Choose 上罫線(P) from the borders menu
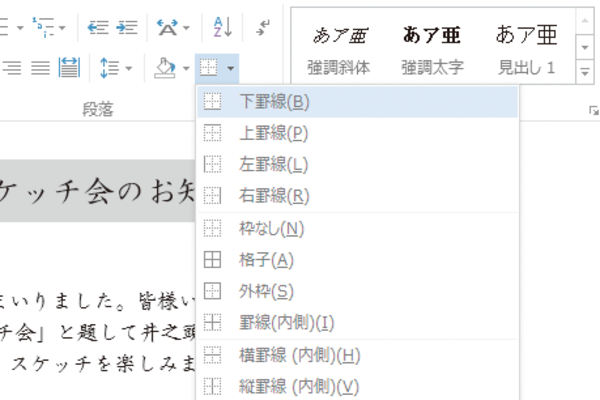The image size is (600, 400). pos(357,133)
